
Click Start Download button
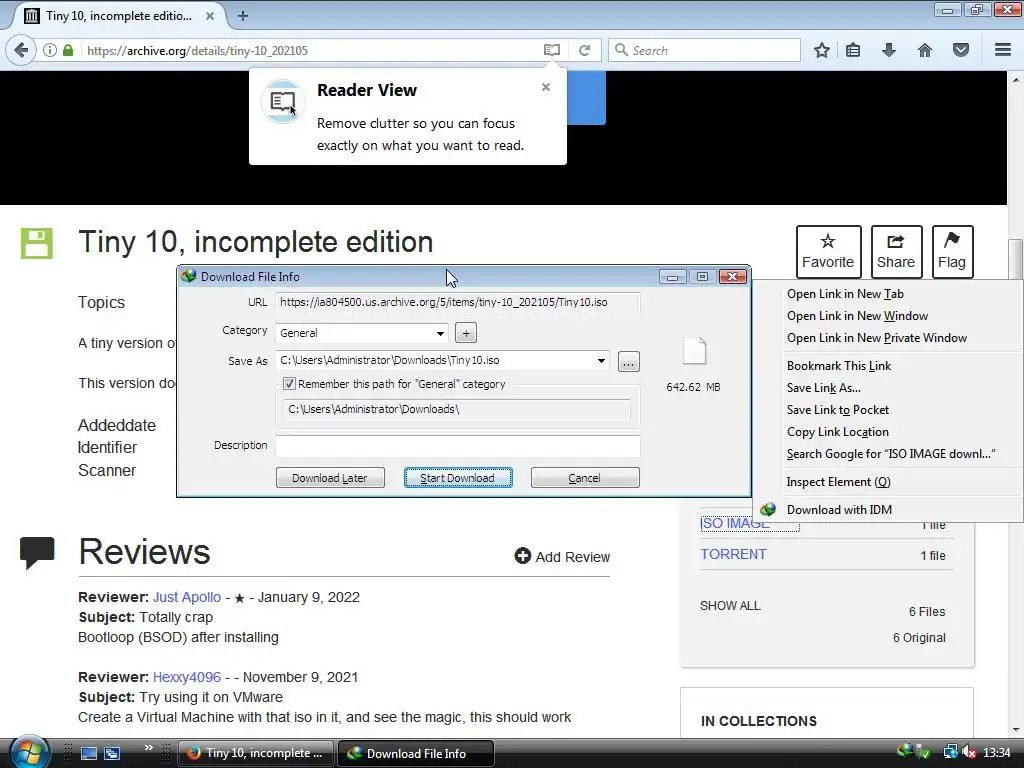coord(458,478)
